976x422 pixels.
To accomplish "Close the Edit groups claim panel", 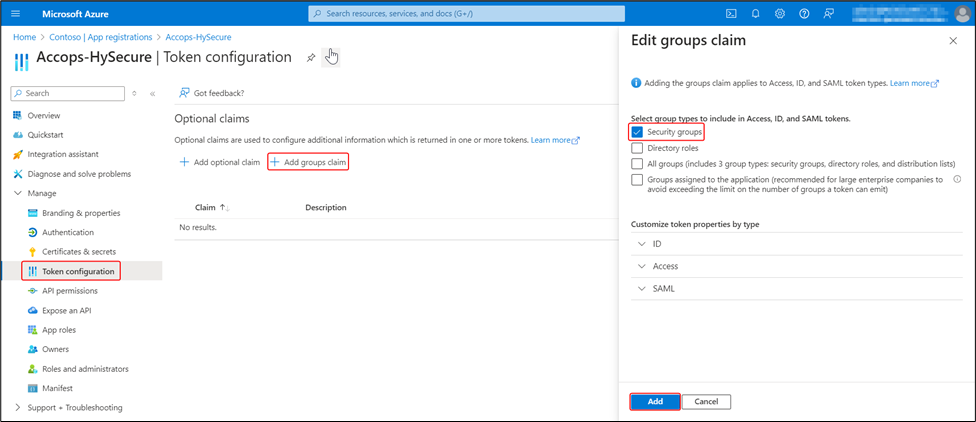I will (952, 41).
